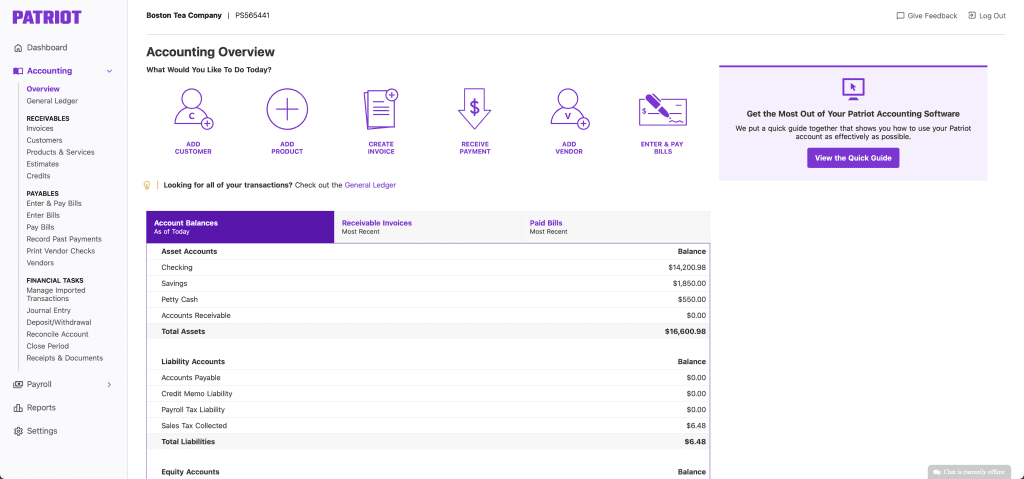This screenshot has height=479, width=1024.
Task: Click the Receive Payment dollar-arrow icon
Action: click(x=475, y=109)
